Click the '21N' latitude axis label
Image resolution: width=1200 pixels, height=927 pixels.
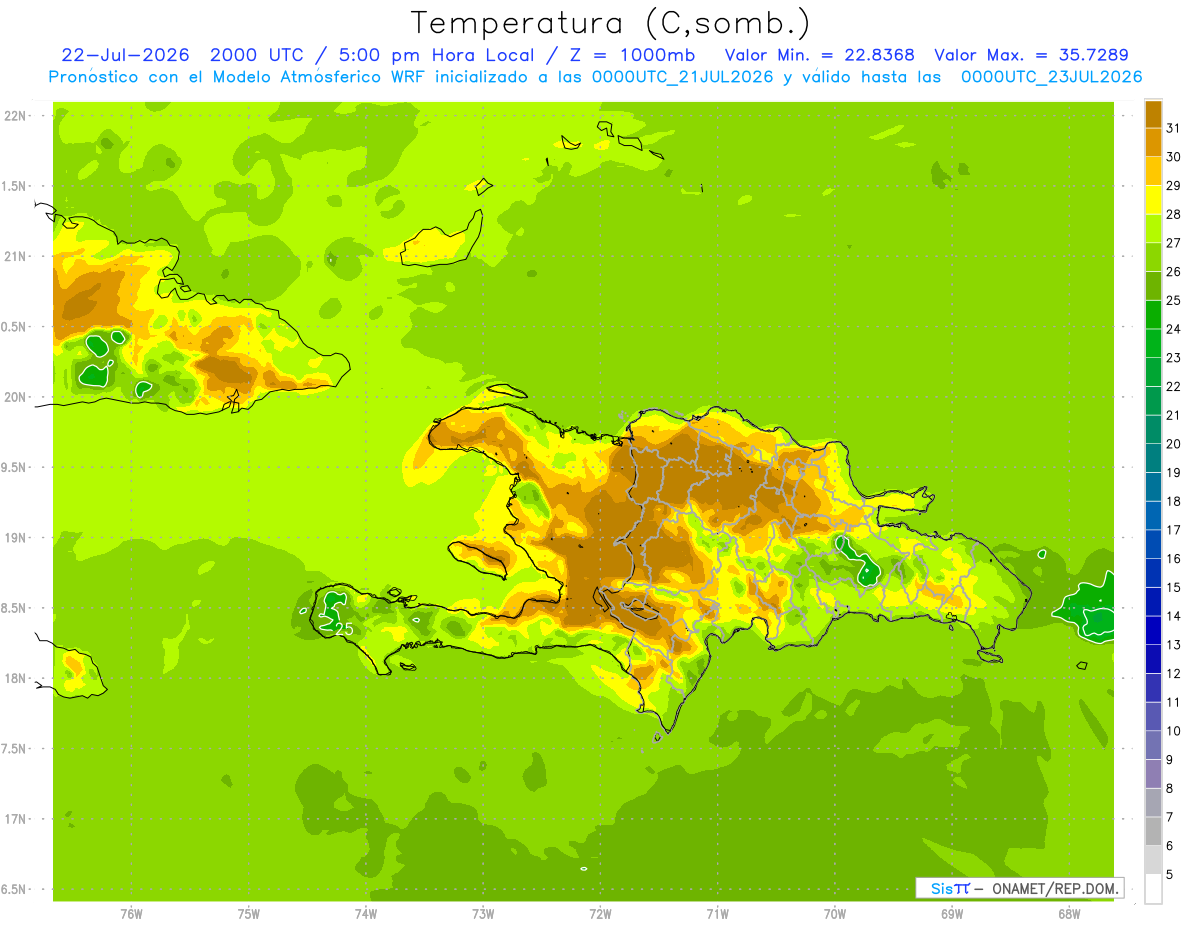click(x=14, y=256)
